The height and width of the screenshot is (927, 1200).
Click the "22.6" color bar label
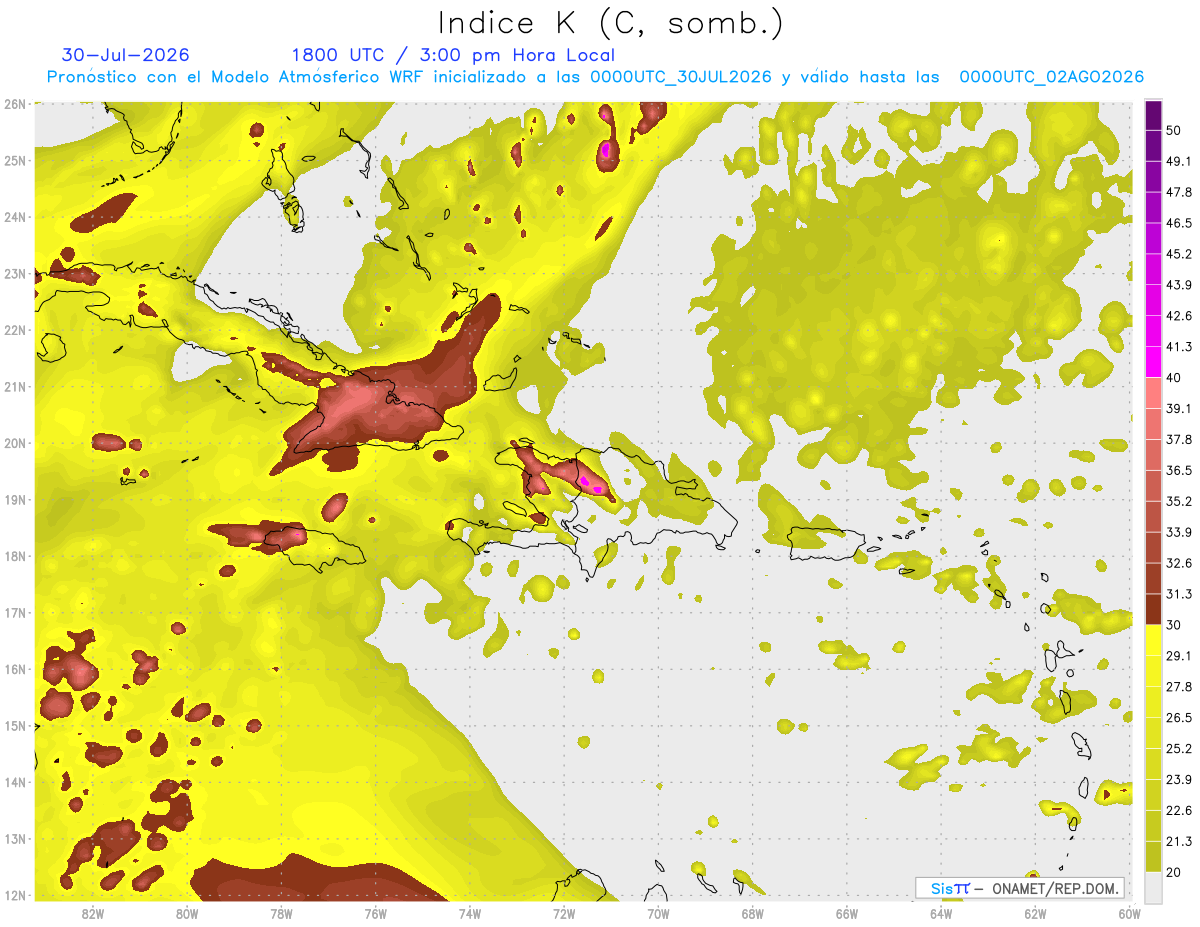tap(1178, 810)
